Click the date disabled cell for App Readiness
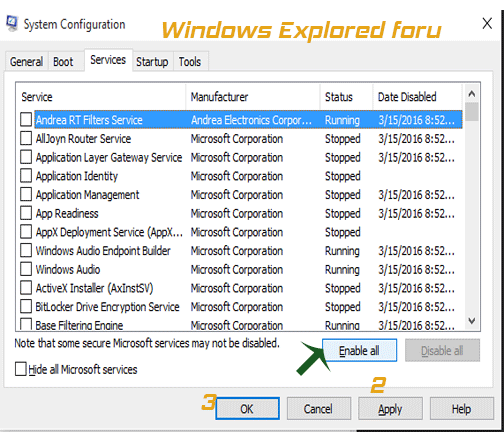Screen dimensions: 504x432 click(x=416, y=213)
